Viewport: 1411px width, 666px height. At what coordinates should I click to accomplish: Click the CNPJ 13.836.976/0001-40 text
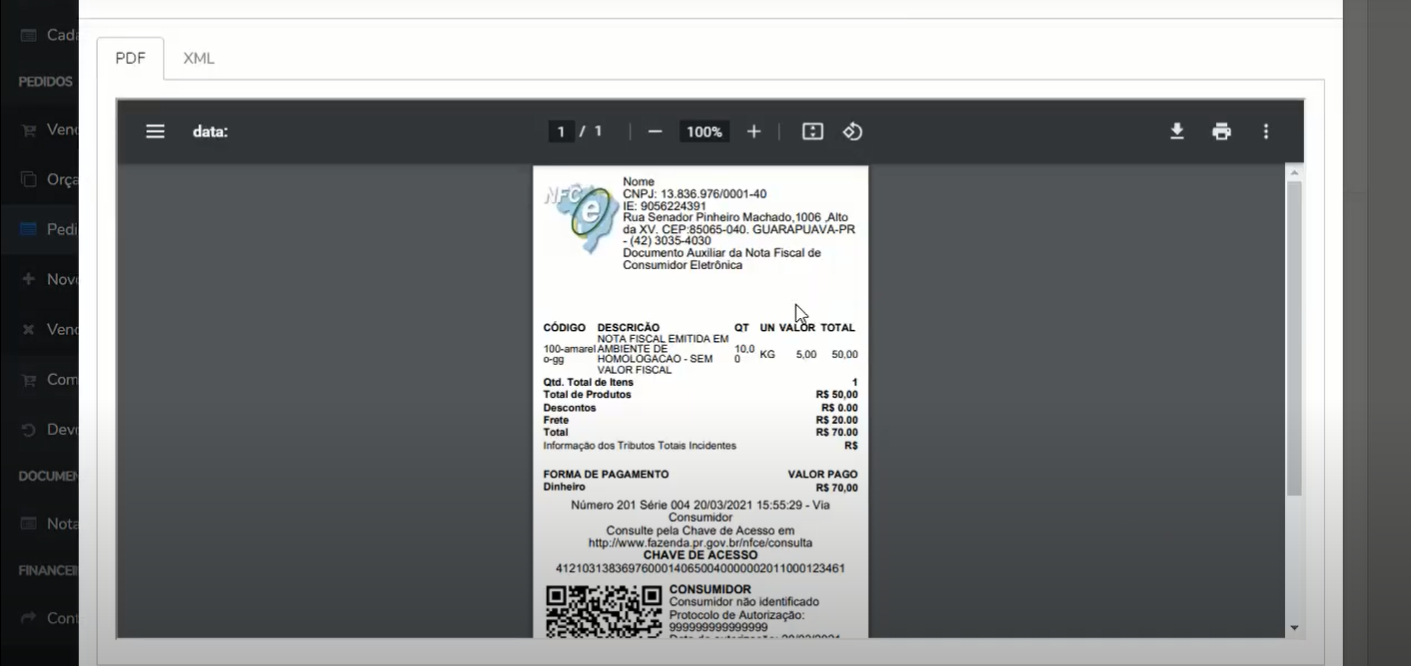pyautogui.click(x=695, y=194)
